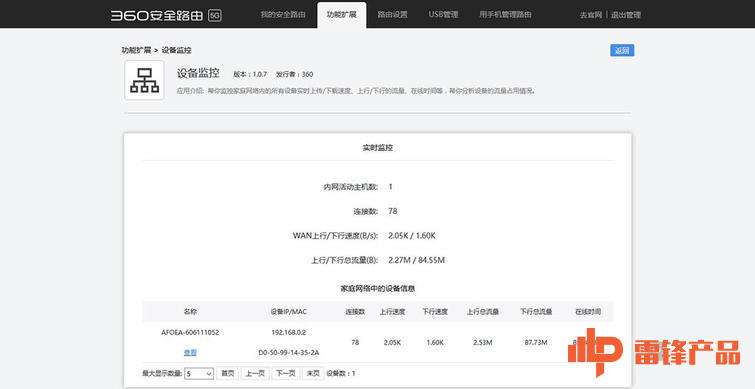Open the USB管理 tab
755x389 pixels.
[443, 14]
